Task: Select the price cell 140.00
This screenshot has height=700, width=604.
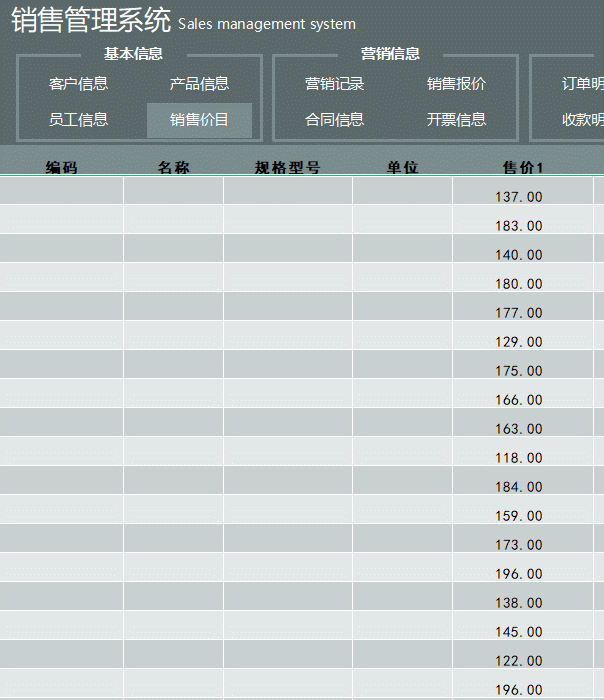Action: [x=523, y=248]
